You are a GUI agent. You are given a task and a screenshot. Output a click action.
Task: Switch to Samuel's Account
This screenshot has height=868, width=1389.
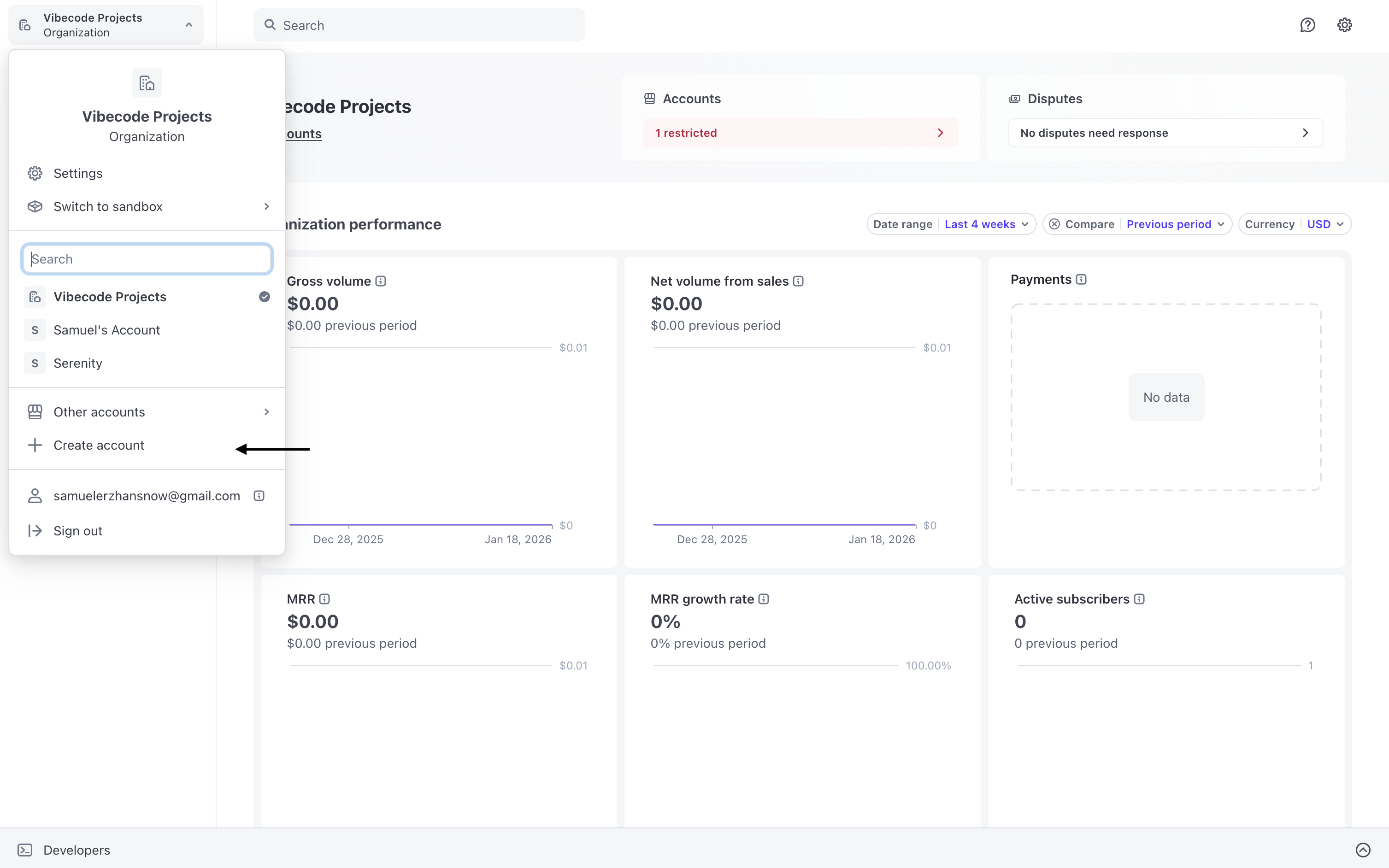107,330
